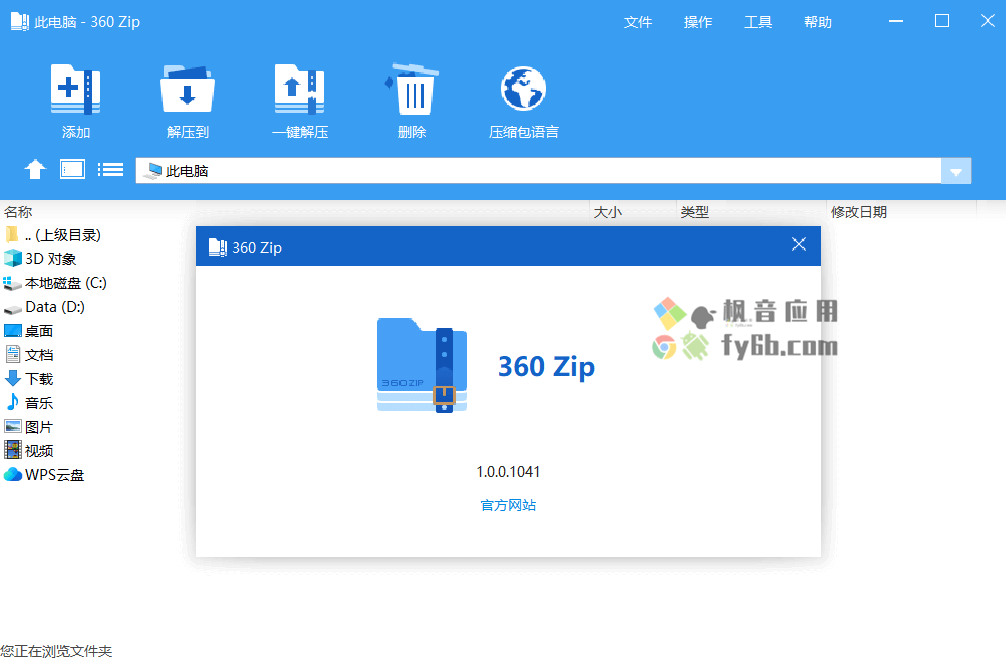The width and height of the screenshot is (1006, 666).
Task: Open the 帮助 menu
Action: (x=818, y=22)
